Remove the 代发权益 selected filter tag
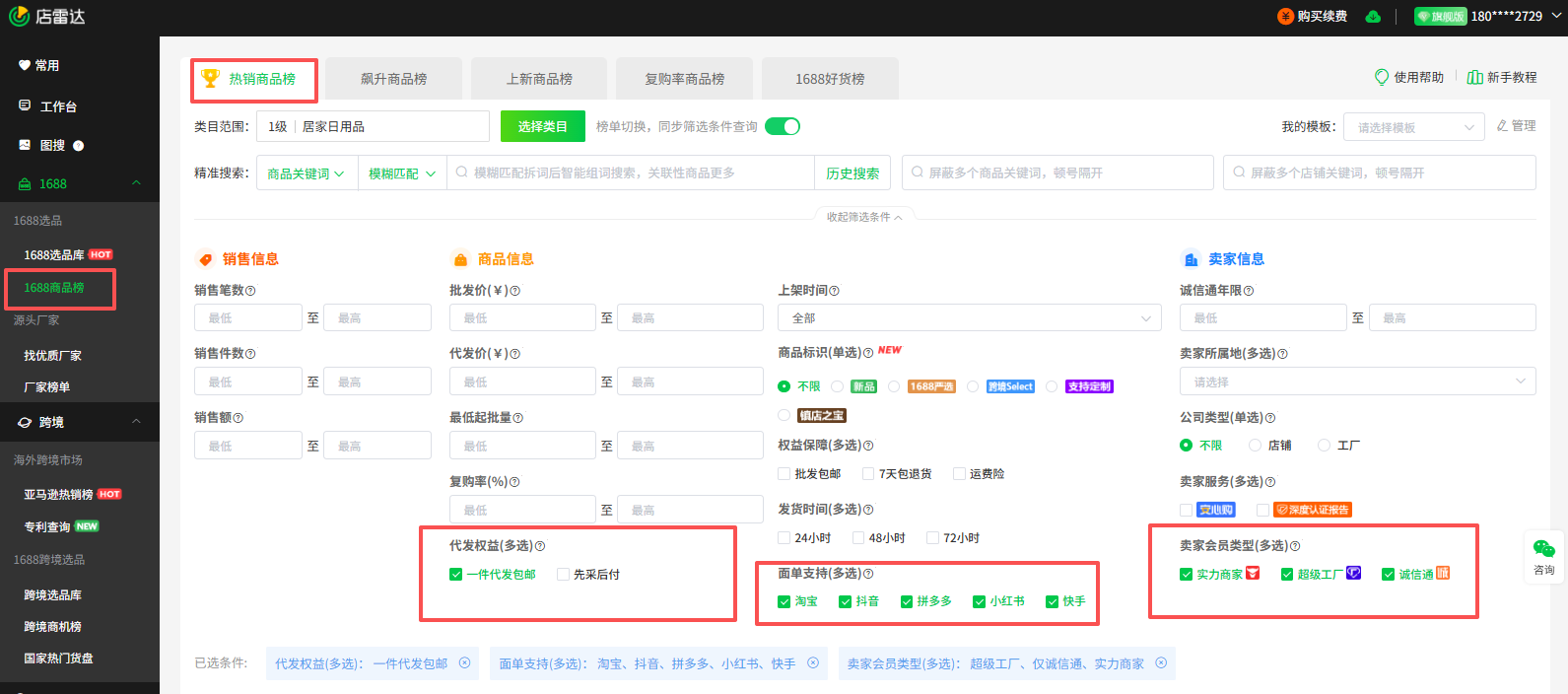 [x=464, y=663]
